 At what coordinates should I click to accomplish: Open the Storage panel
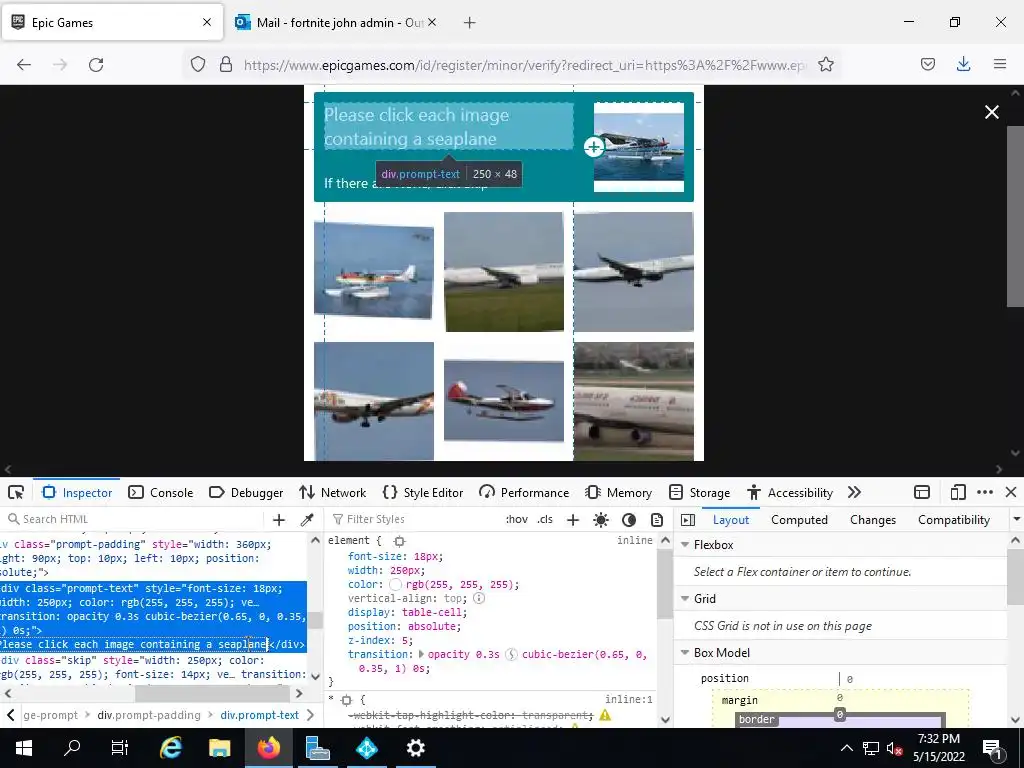(x=700, y=492)
